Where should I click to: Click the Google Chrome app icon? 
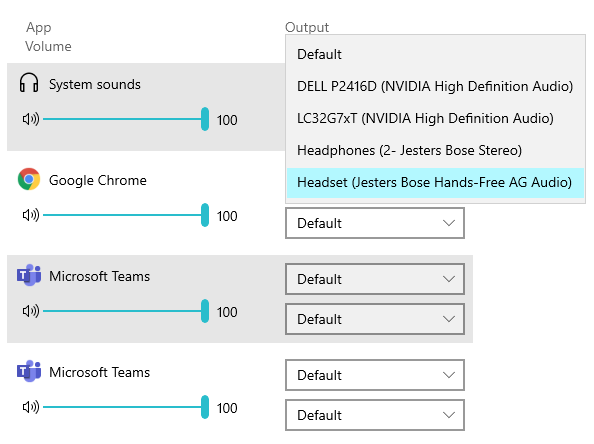pyautogui.click(x=29, y=179)
